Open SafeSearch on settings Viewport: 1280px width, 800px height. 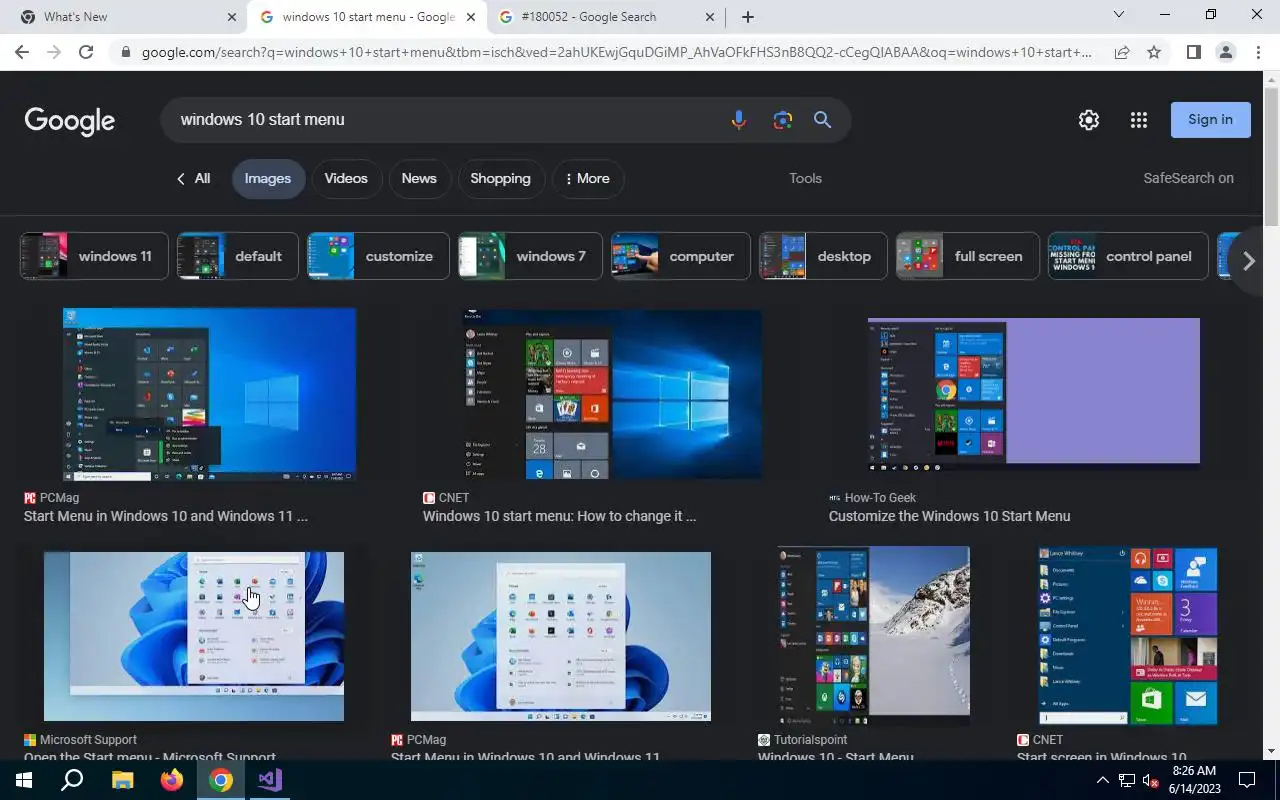click(x=1188, y=179)
